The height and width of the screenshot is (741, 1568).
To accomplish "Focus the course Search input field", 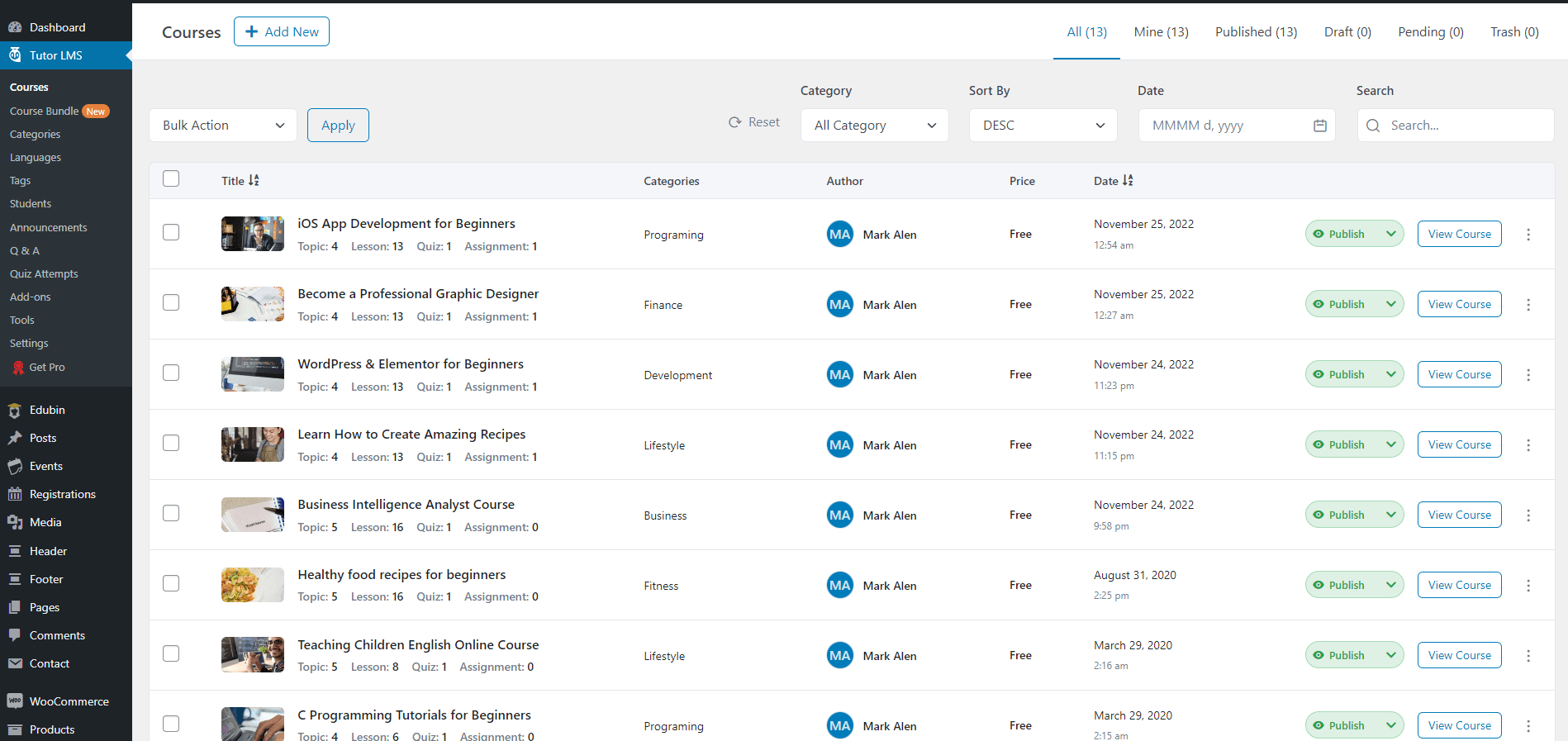I will (x=1466, y=126).
